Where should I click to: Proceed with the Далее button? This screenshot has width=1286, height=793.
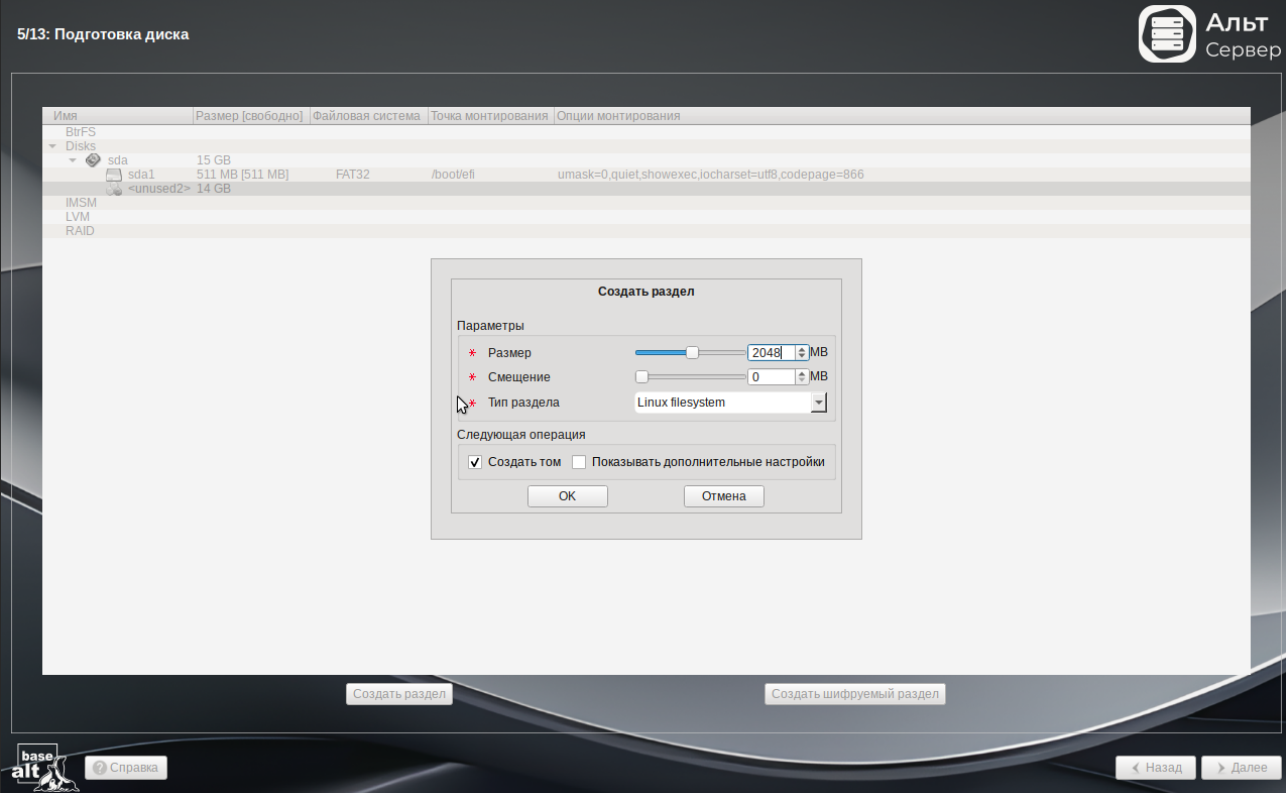click(1241, 768)
